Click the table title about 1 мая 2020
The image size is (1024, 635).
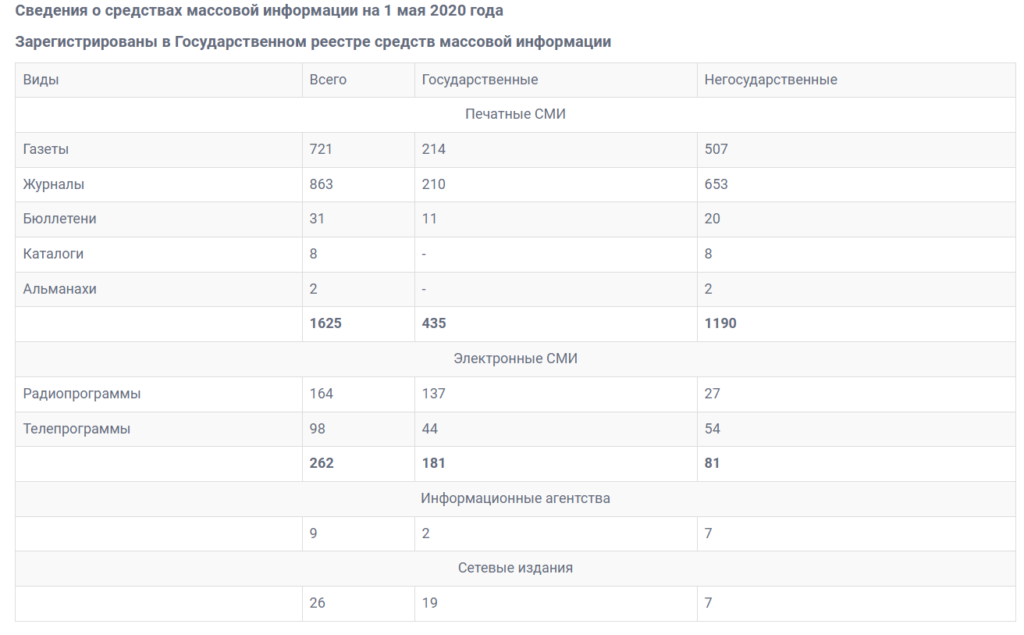pos(260,12)
